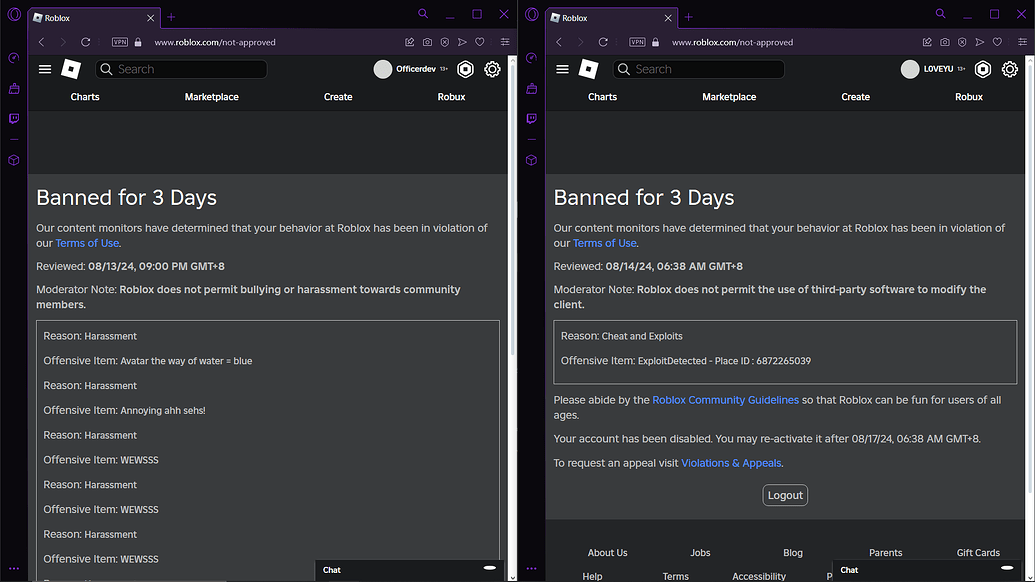Open Twitch sidebar icon in right browser

531,119
